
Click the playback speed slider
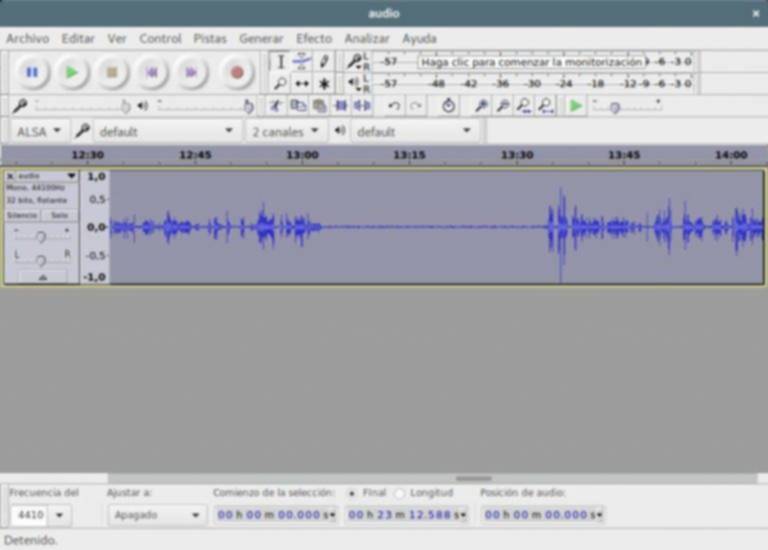(627, 106)
